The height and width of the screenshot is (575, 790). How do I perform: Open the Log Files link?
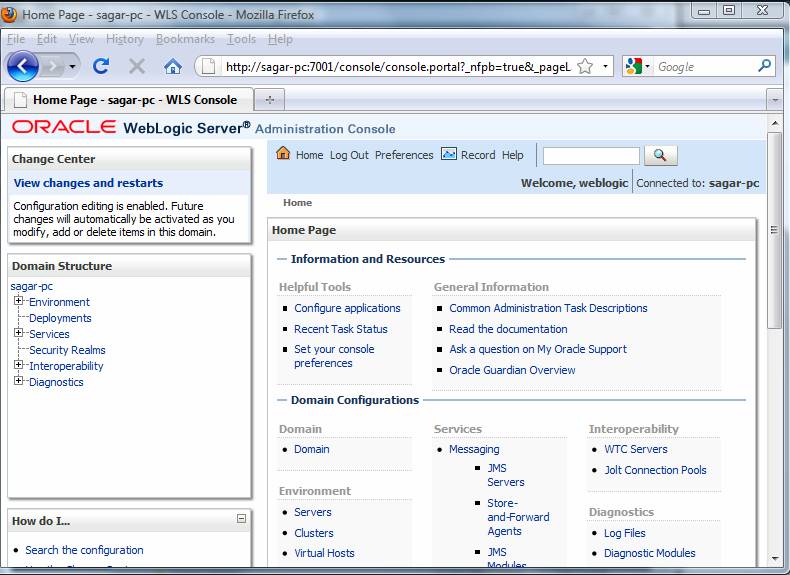[624, 533]
